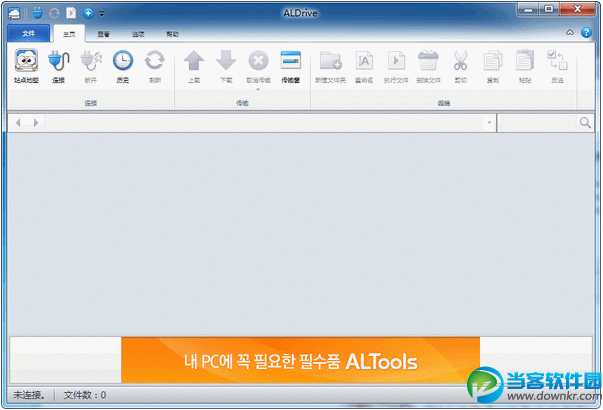This screenshot has height=410, width=603.
Task: Click the Refresh arrows icon
Action: [155, 60]
